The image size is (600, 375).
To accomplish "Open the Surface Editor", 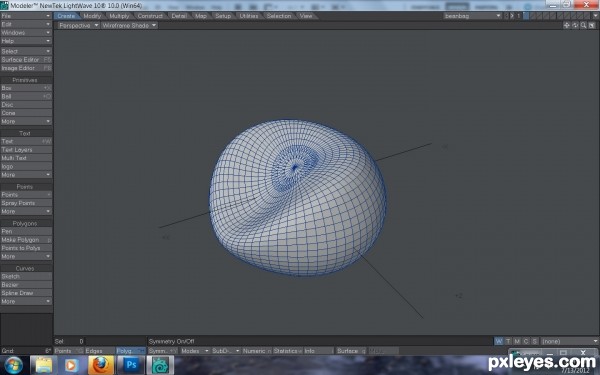I will click(x=26, y=60).
